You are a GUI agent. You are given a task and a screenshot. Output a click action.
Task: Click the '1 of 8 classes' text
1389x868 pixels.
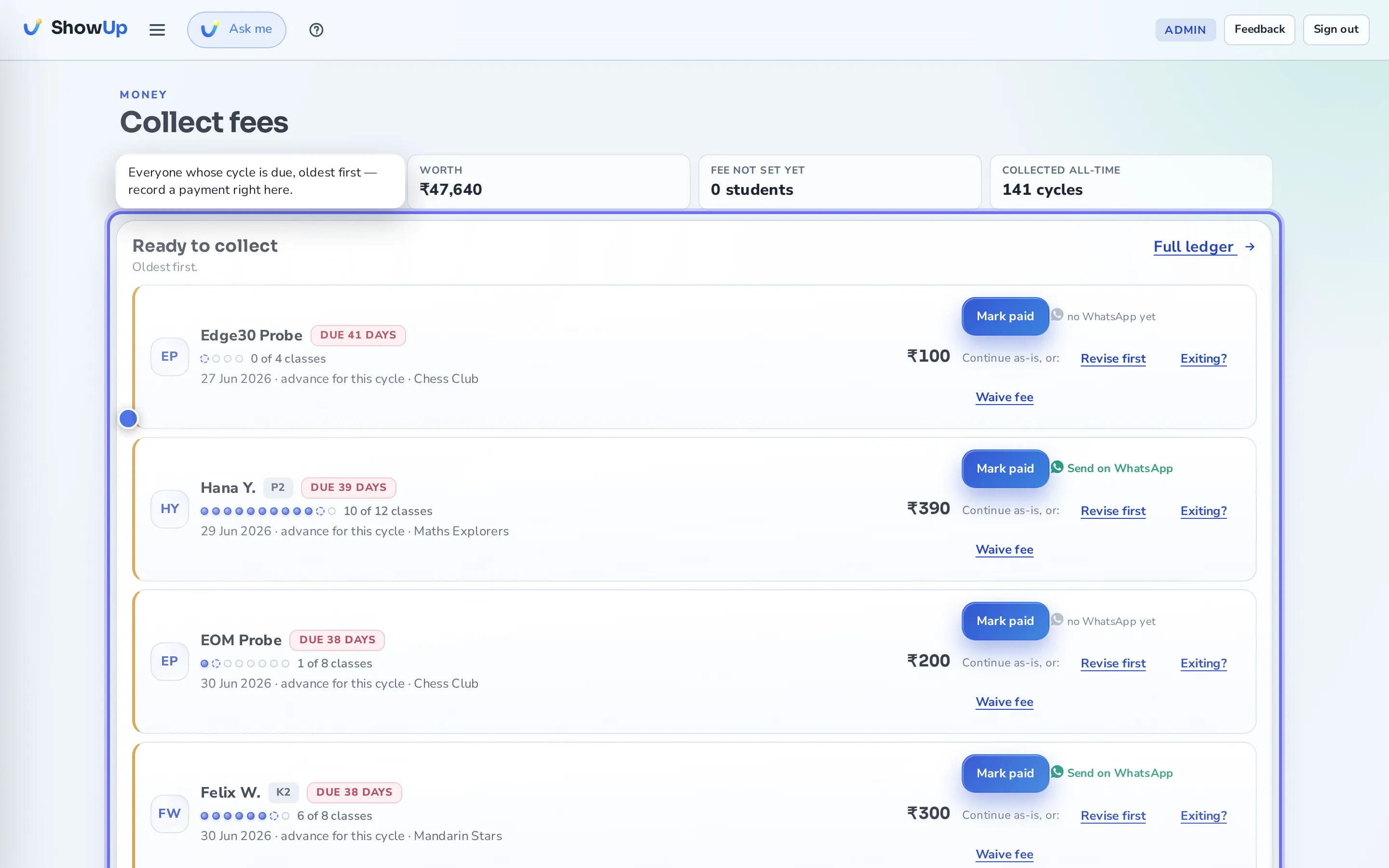335,664
